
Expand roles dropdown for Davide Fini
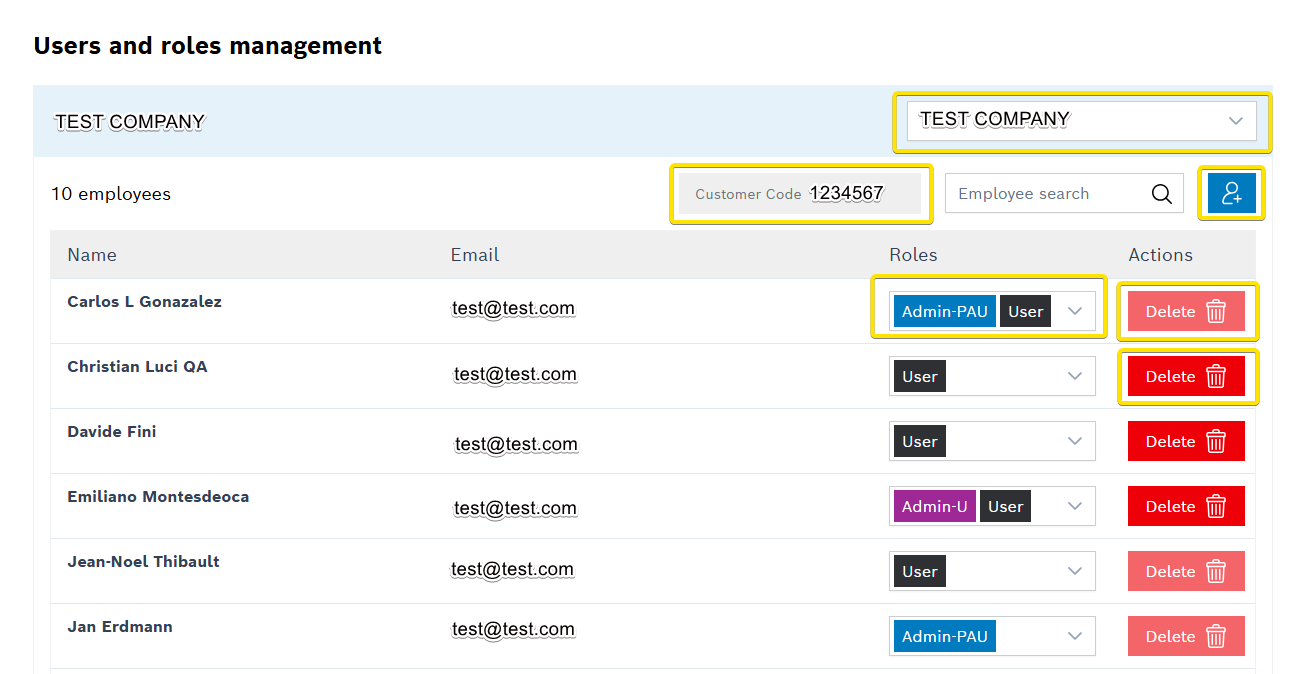[1075, 441]
